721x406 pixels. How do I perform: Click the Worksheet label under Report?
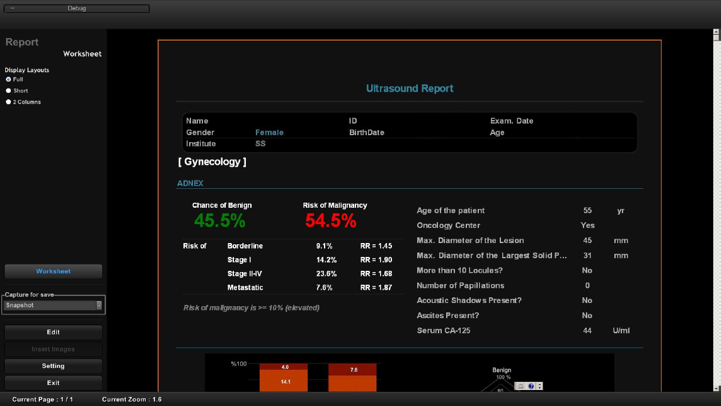pyautogui.click(x=82, y=54)
